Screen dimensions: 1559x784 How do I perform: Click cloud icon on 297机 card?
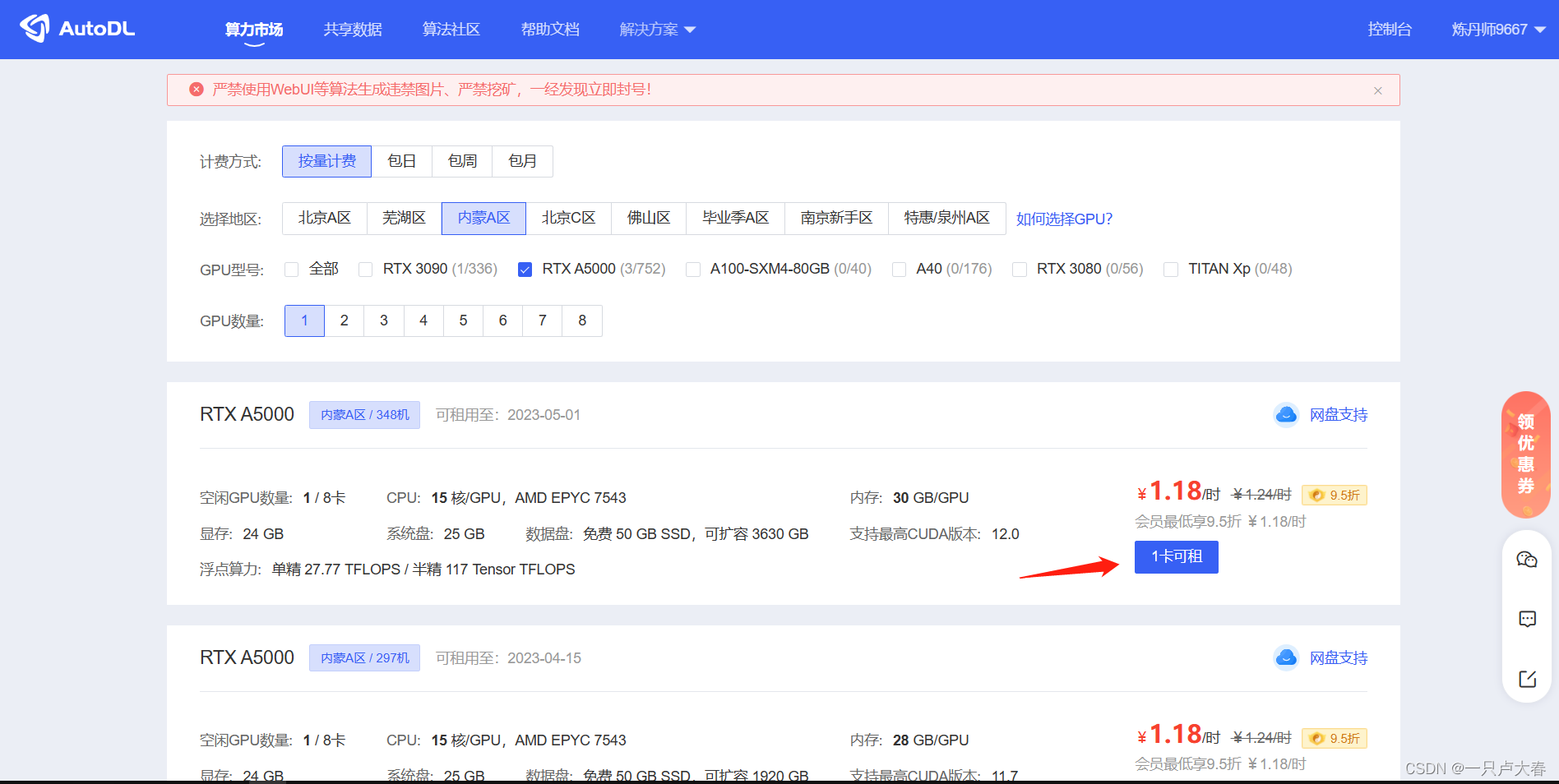click(1286, 657)
